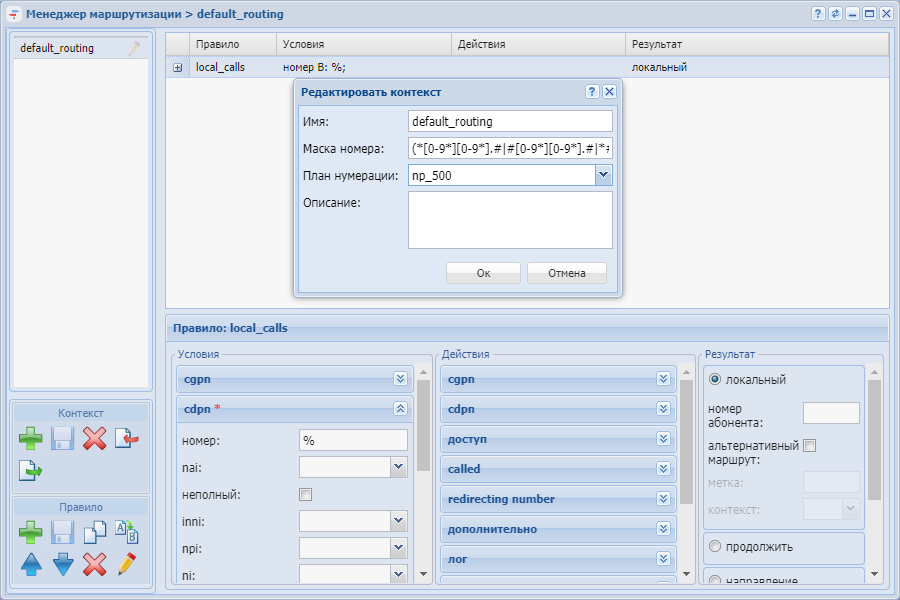Expand the cgpn section under Условия
The width and height of the screenshot is (900, 600).
(x=400, y=379)
